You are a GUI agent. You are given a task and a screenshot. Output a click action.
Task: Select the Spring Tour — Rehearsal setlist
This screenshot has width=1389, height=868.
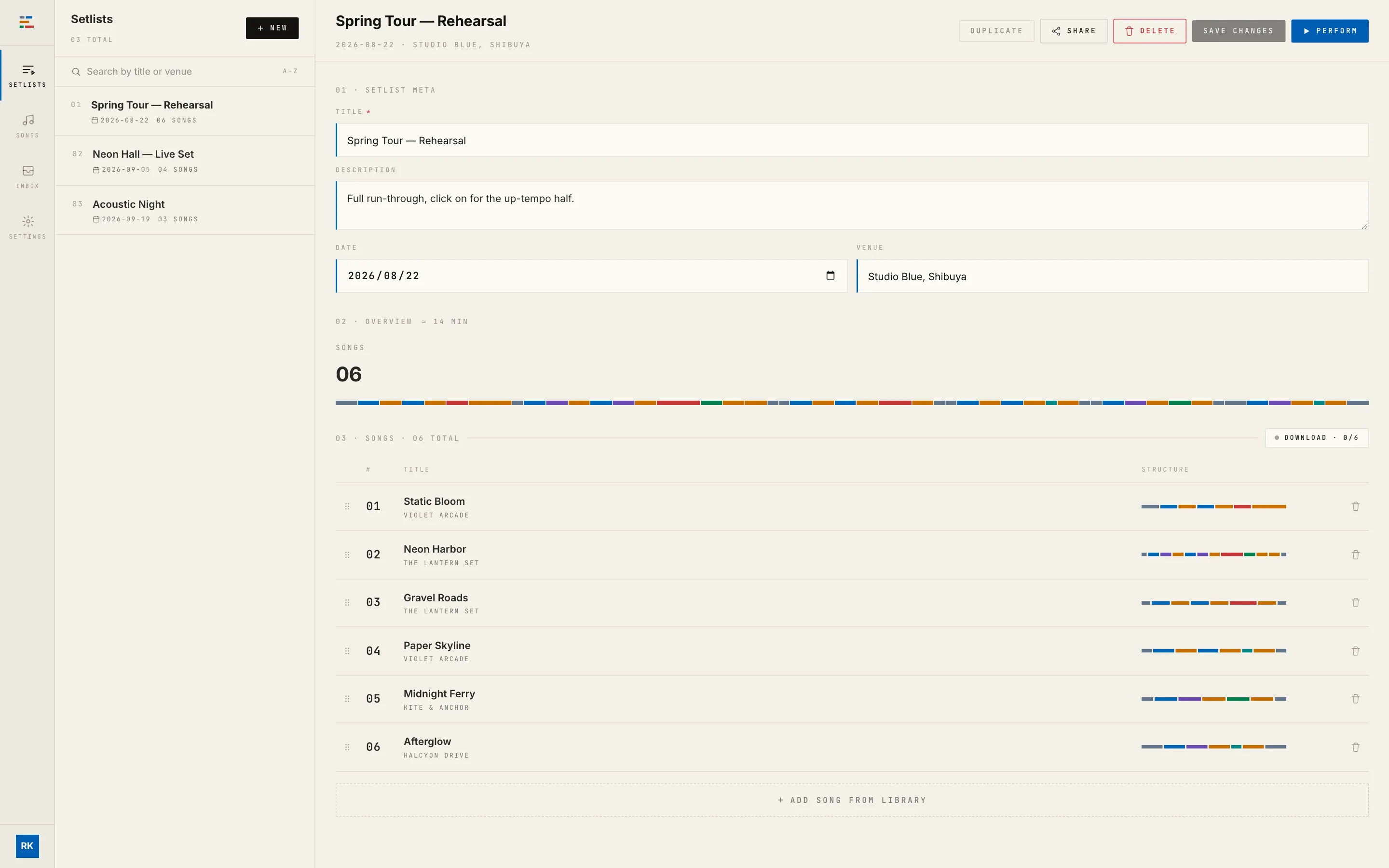click(185, 111)
